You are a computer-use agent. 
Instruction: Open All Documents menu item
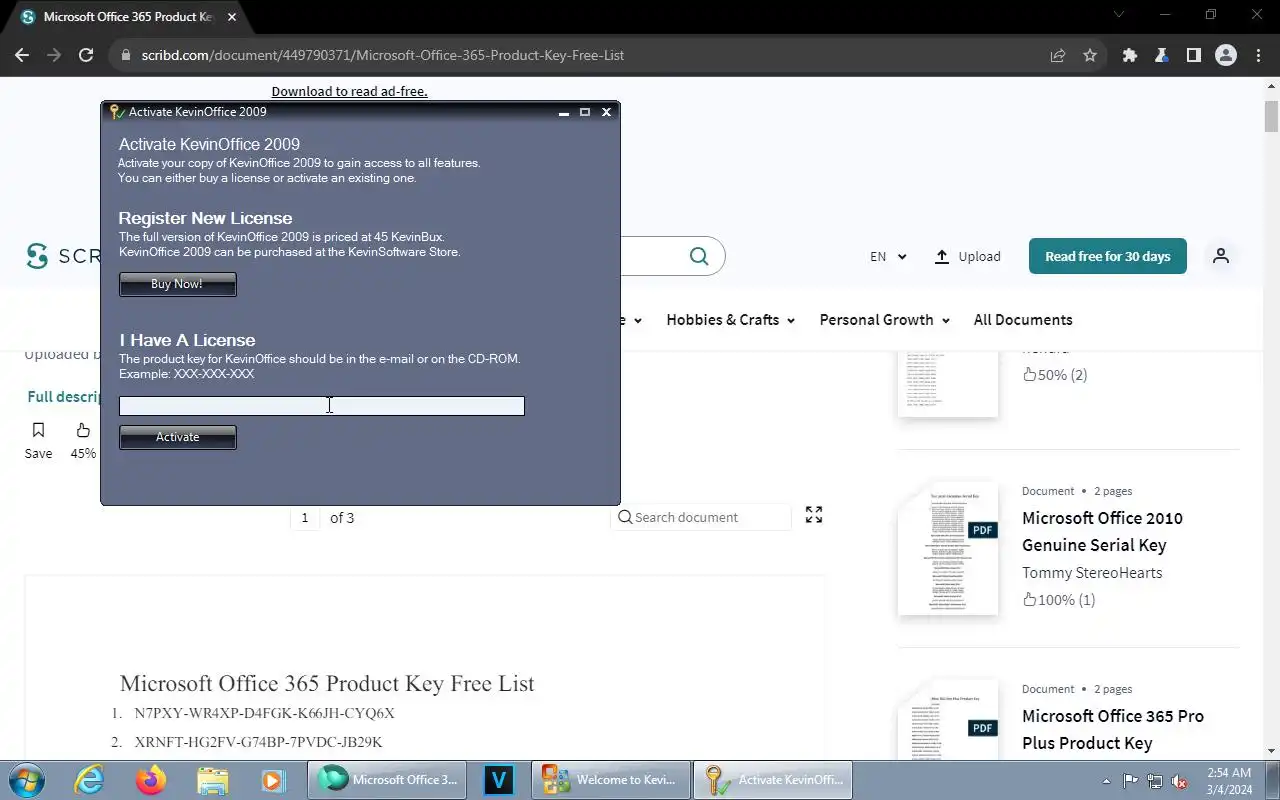click(1023, 320)
